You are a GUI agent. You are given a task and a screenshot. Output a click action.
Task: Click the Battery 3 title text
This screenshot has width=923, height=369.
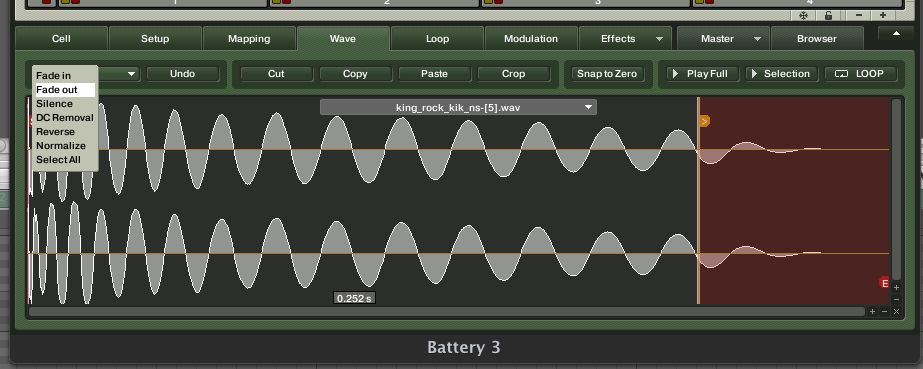464,347
